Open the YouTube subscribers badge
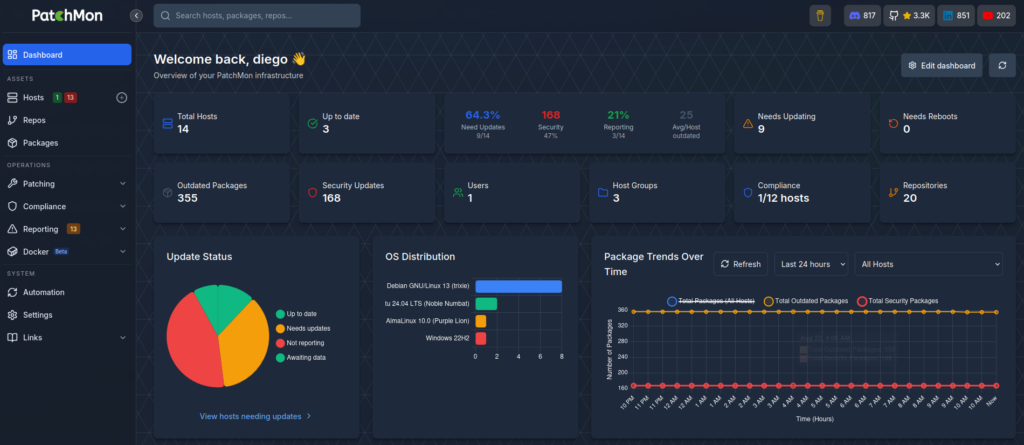The image size is (1024, 445). (x=997, y=16)
